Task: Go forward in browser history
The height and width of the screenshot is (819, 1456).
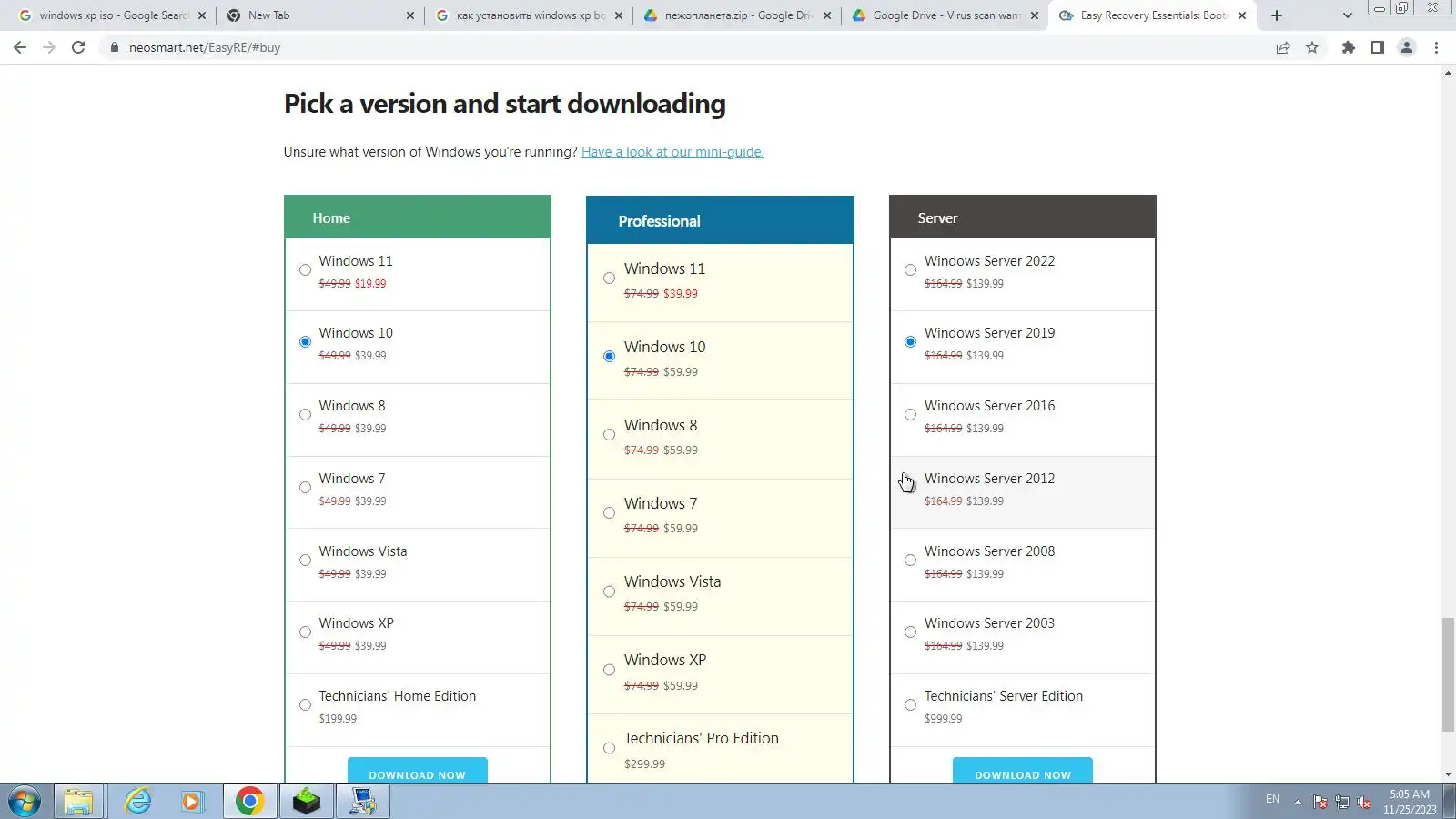Action: coord(49,47)
